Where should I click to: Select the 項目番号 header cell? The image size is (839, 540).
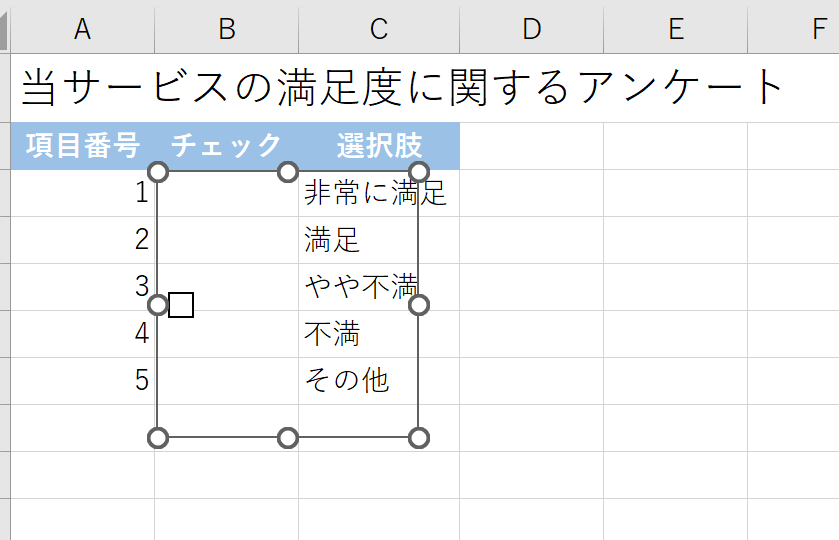[x=82, y=146]
